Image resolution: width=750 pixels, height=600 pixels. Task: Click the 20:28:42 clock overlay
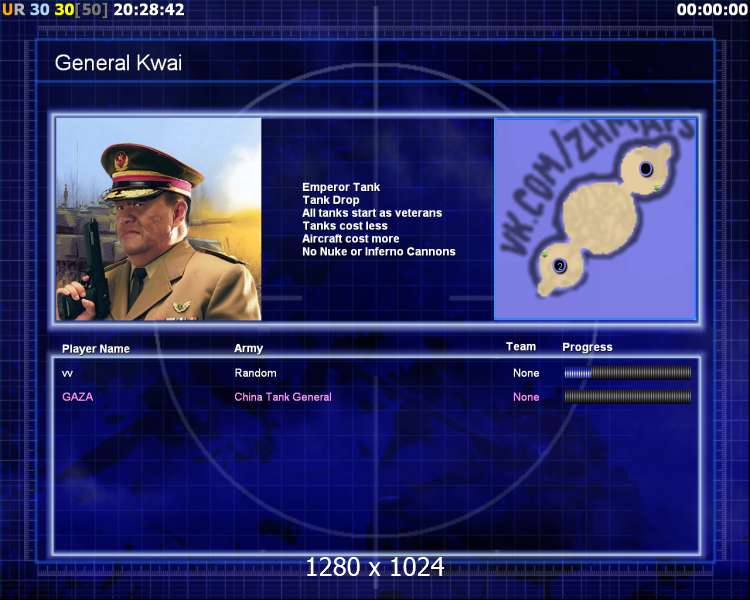point(149,10)
